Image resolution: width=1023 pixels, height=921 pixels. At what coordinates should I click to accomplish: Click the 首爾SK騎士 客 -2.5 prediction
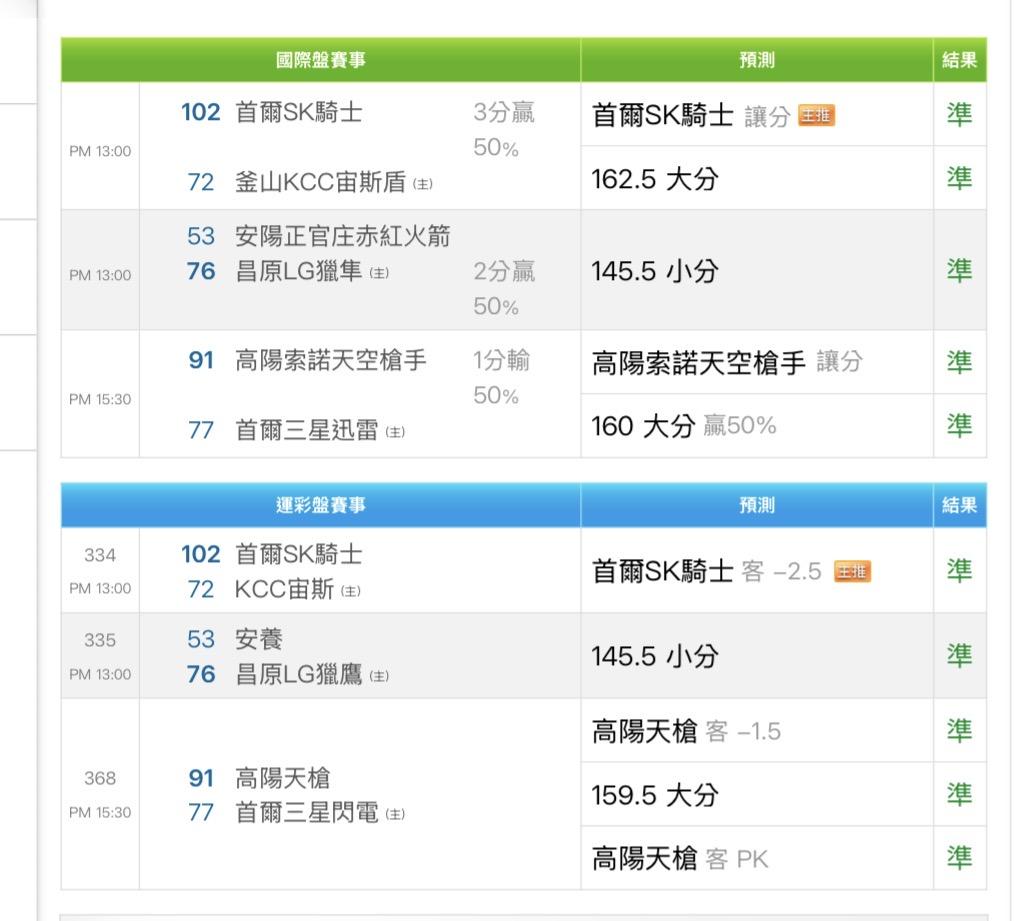point(707,571)
